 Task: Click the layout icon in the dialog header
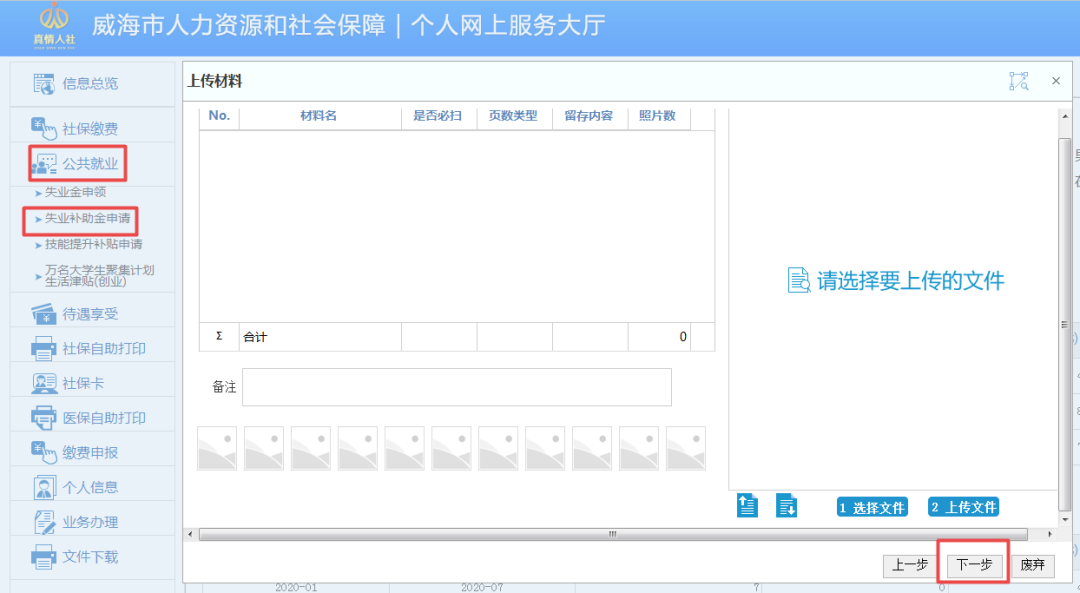(1018, 80)
